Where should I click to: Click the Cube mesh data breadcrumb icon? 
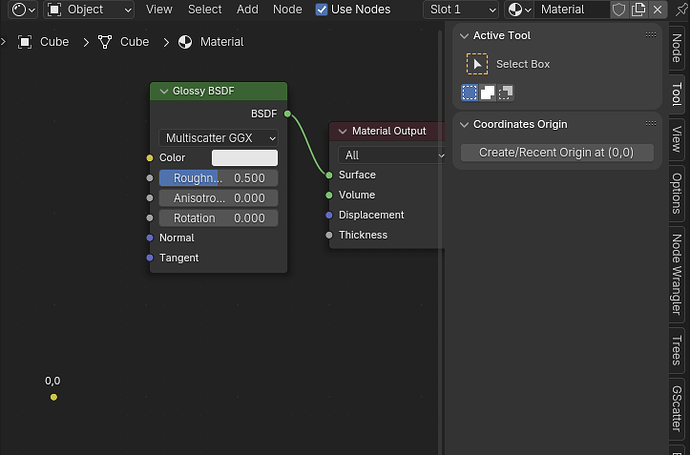tap(105, 42)
